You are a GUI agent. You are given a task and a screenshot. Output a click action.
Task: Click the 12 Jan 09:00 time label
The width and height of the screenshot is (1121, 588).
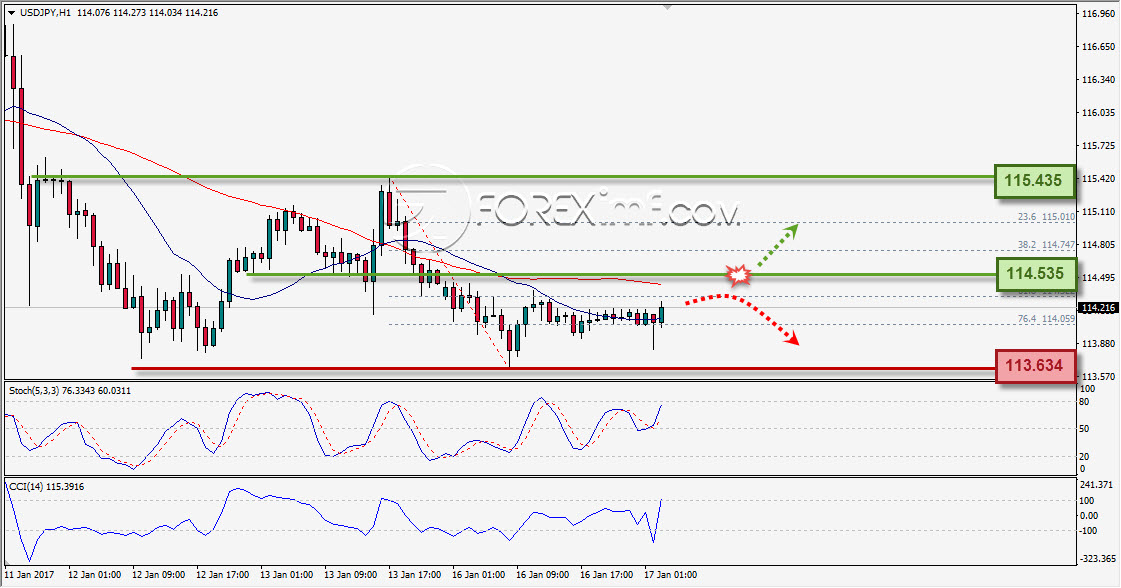[159, 574]
